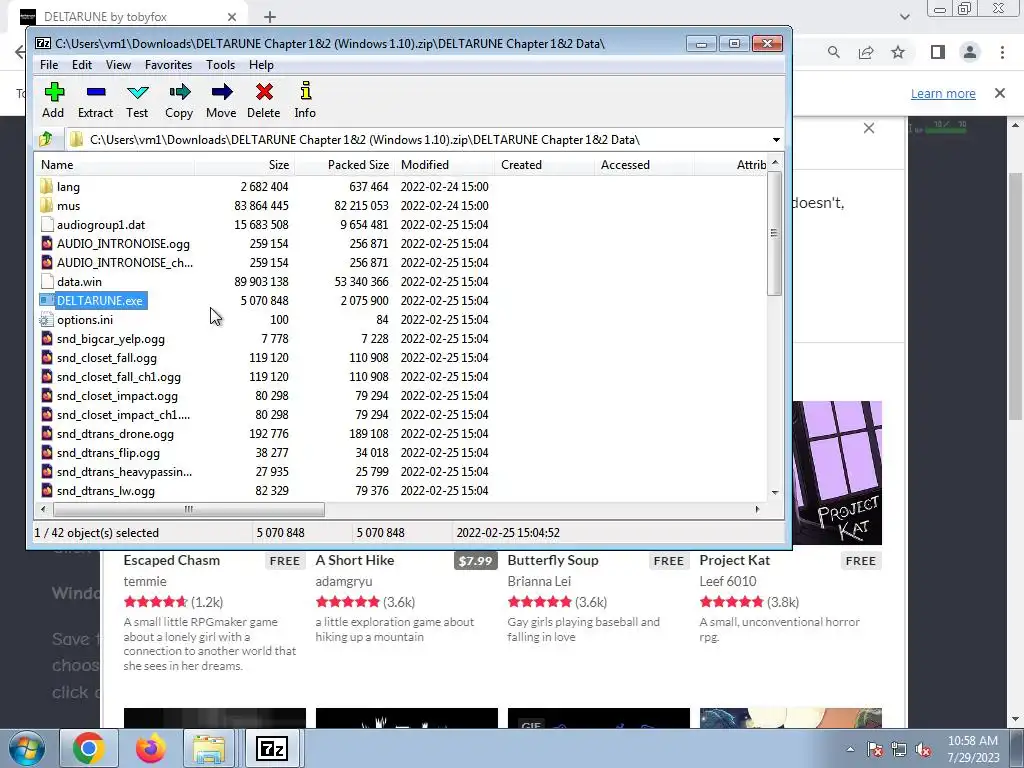The width and height of the screenshot is (1024, 768).
Task: Click the 7-Zip address path field
Action: [x=418, y=140]
